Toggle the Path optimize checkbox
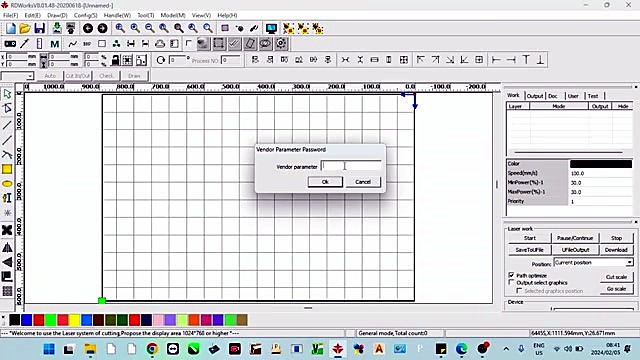 coord(511,275)
